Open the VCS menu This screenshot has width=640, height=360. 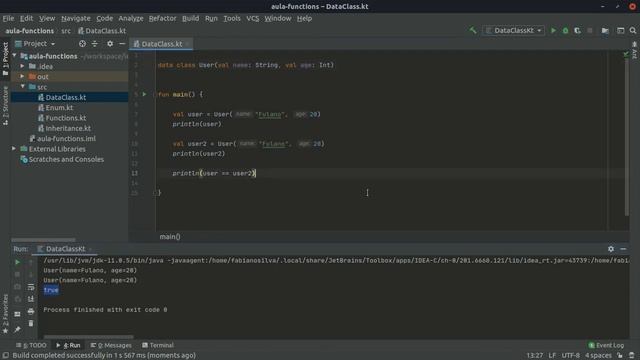tap(253, 18)
